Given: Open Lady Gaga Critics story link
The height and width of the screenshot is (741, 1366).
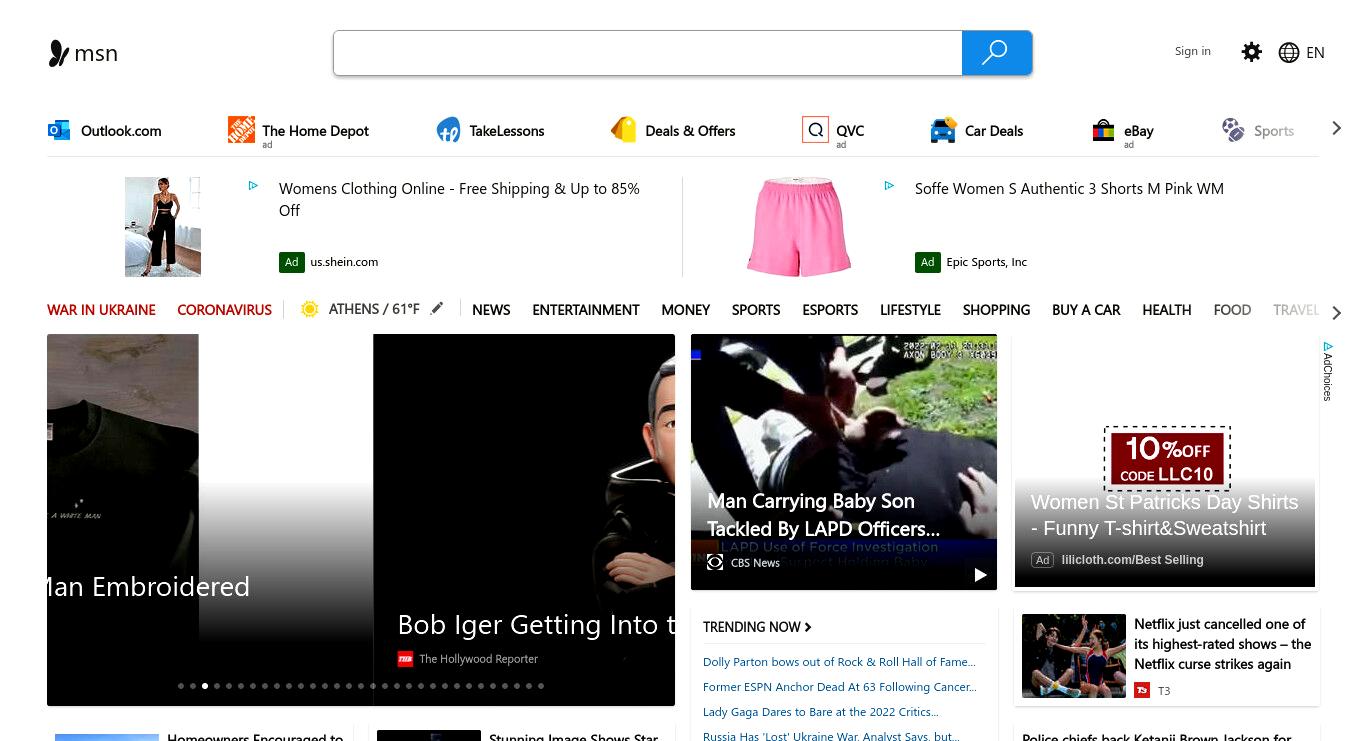Looking at the screenshot, I should pos(821,712).
